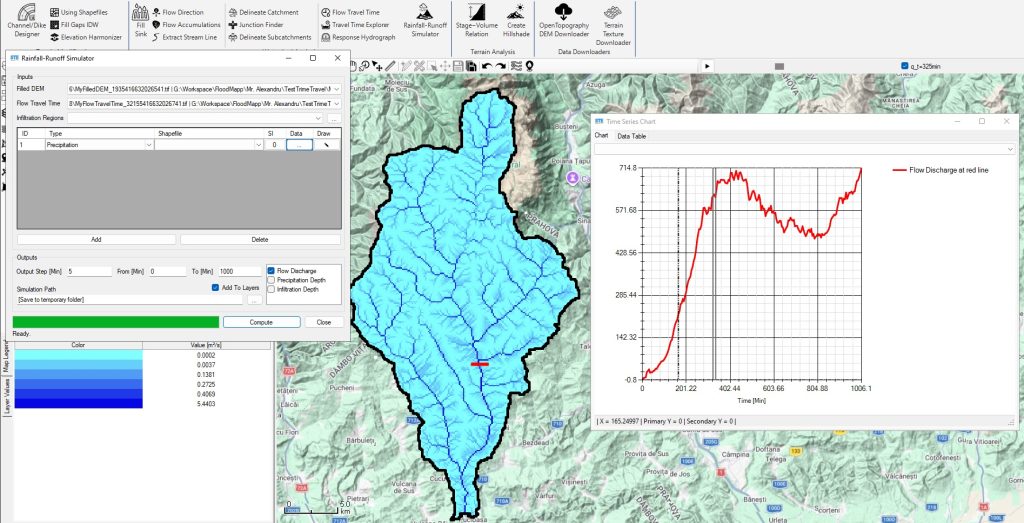Click the Compute button

click(261, 322)
